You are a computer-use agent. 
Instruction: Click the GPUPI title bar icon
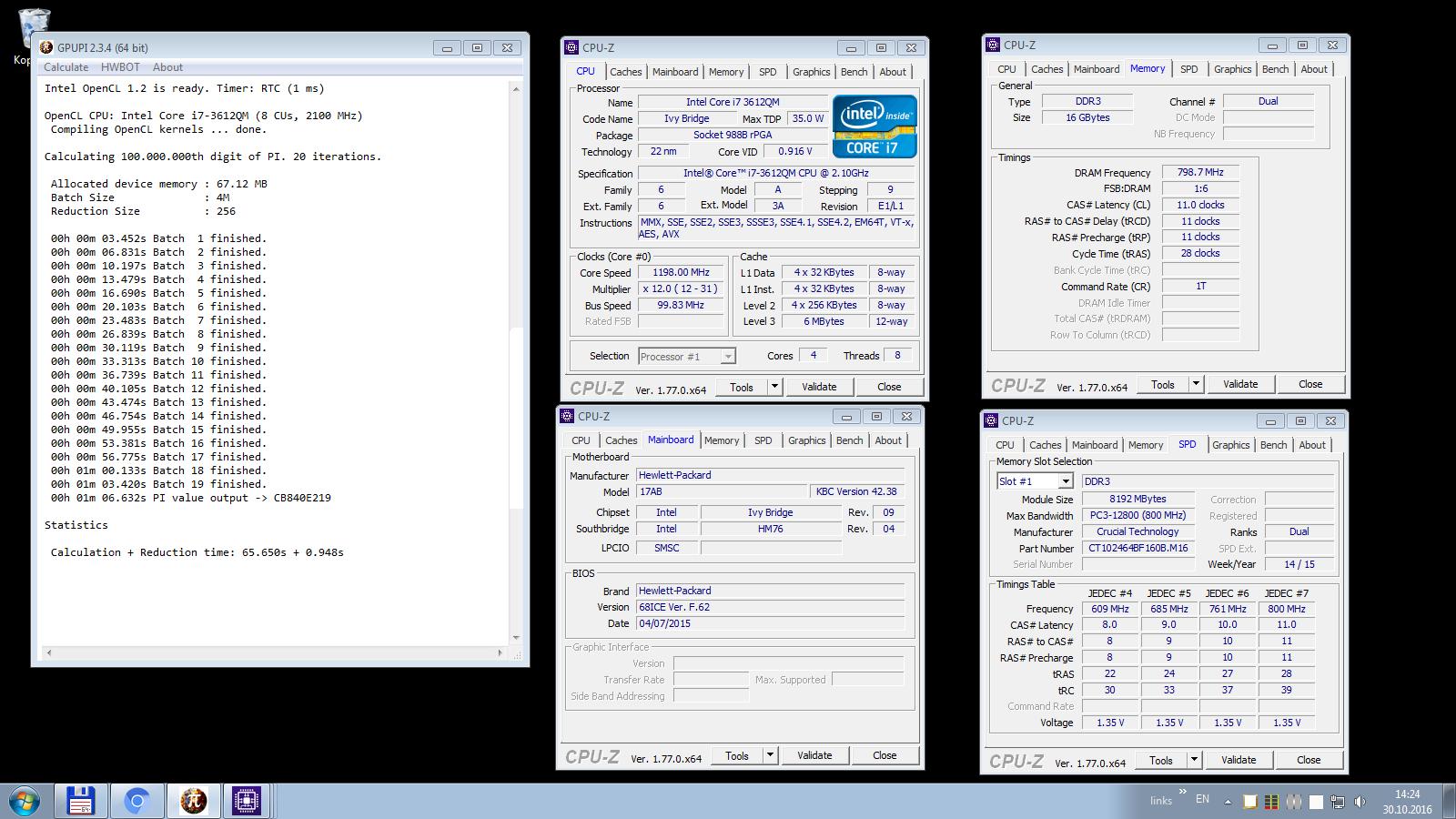coord(46,47)
